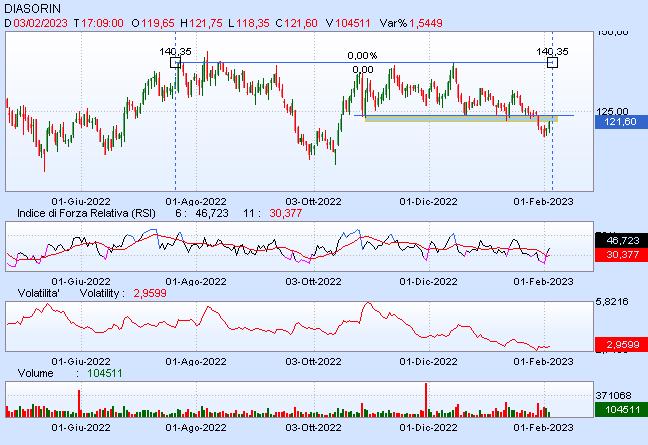
Task: Click the 01-Feb-2023 date under the price chart
Action: click(543, 202)
